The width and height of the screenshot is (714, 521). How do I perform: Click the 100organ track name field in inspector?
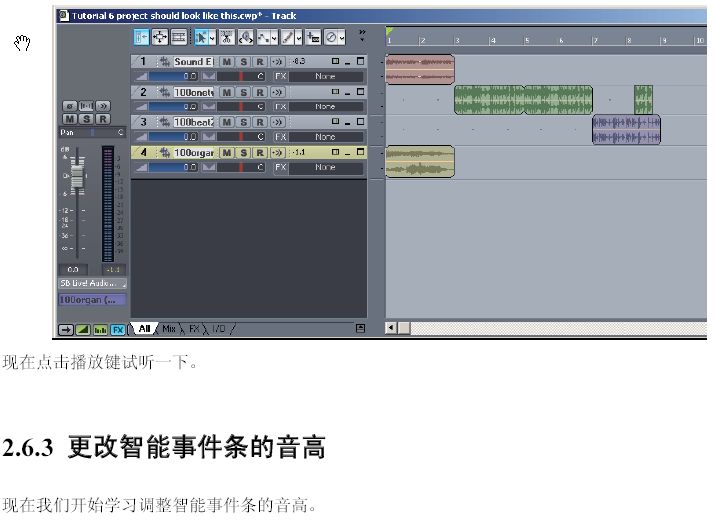coord(92,300)
